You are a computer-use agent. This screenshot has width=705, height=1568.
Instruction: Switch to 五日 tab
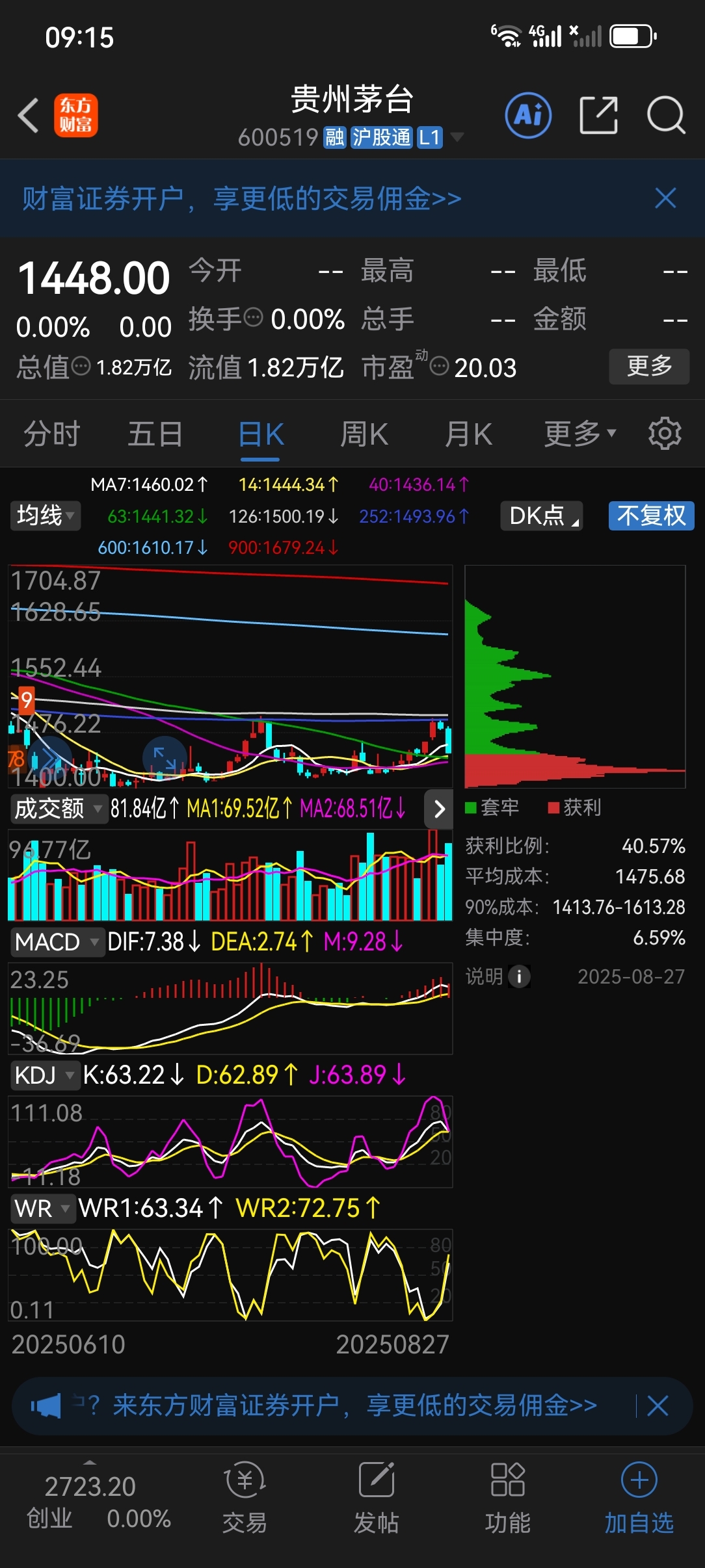tap(155, 434)
